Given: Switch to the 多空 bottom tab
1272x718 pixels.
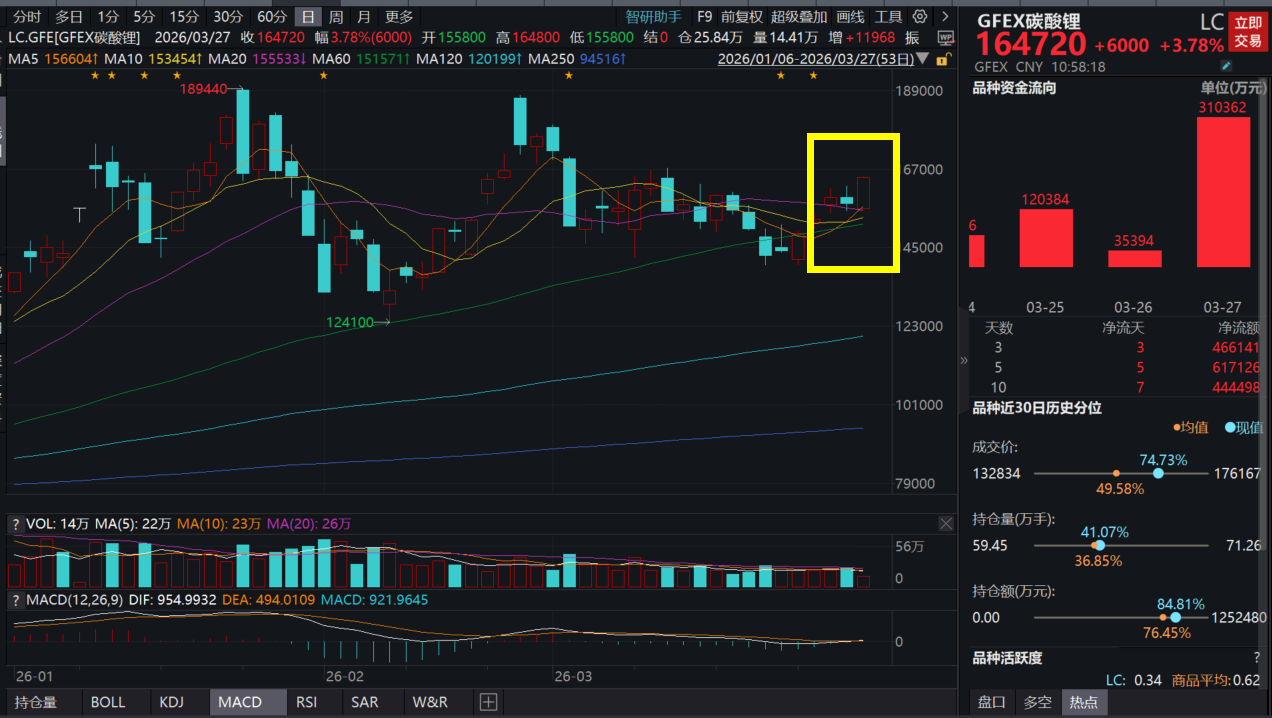Looking at the screenshot, I should click(1038, 702).
